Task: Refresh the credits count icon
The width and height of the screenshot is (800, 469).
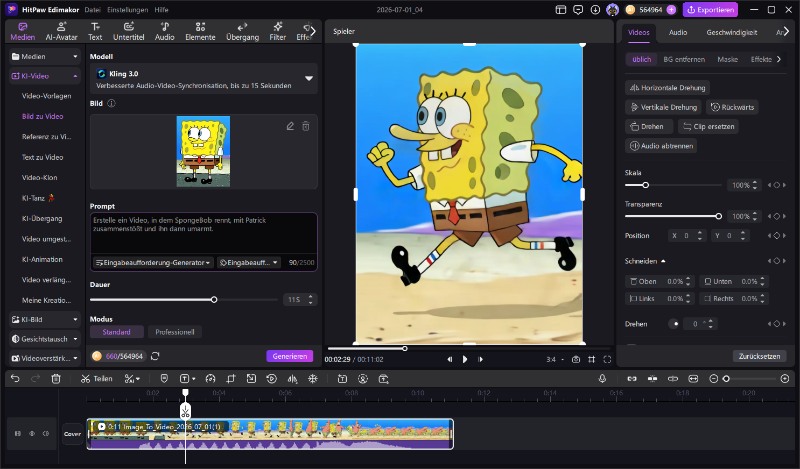Action: click(155, 356)
